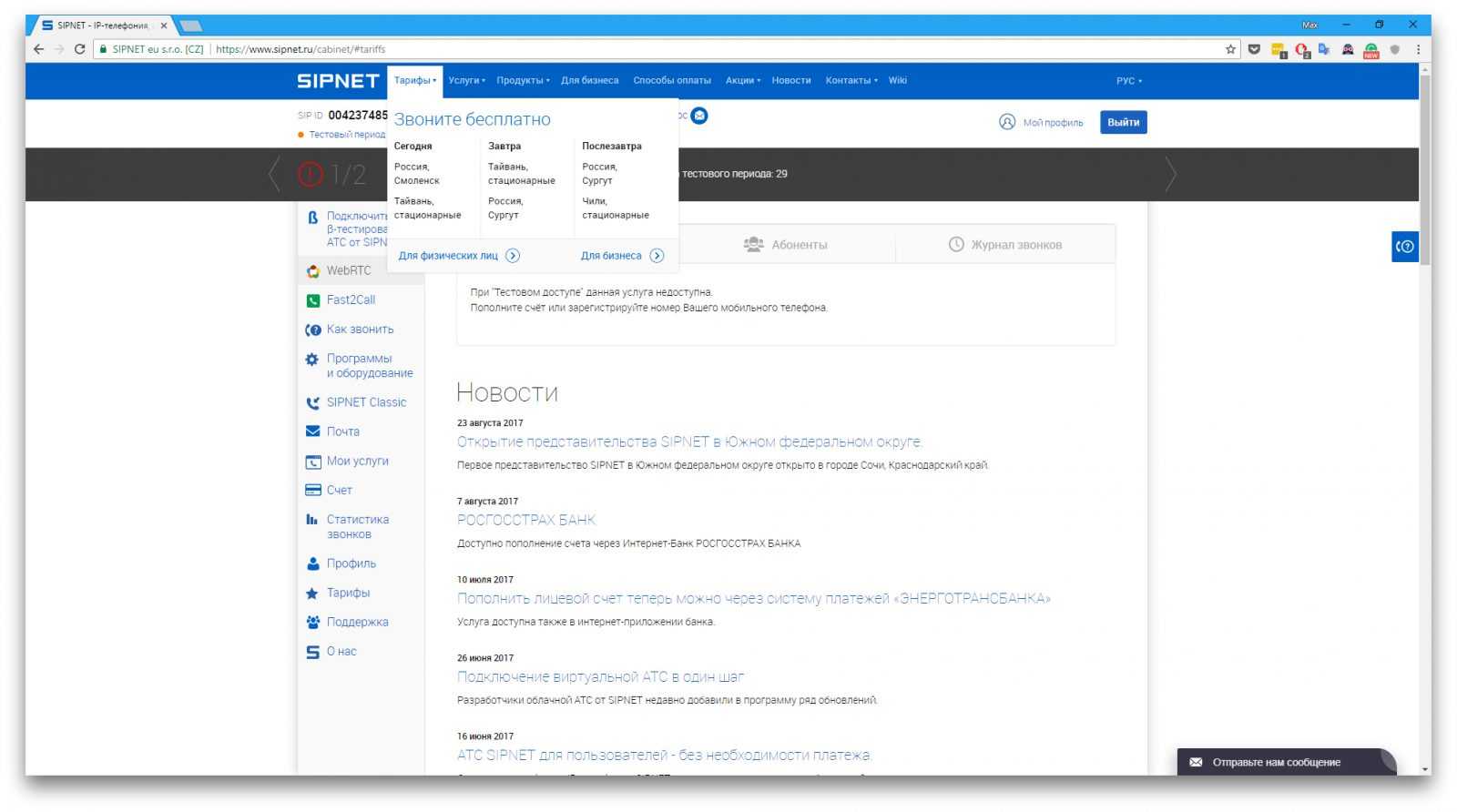
Task: Click the Тестовый период status link
Action: point(347,135)
